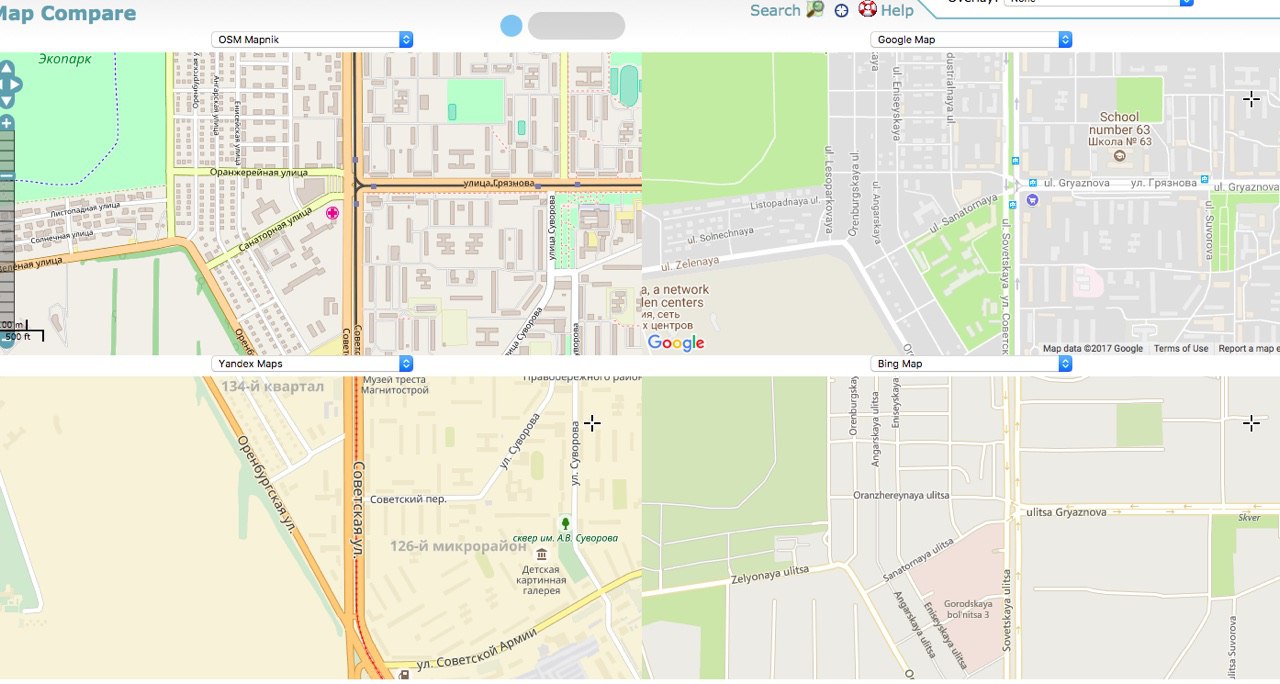
Task: Click the Zelyonaya ulitsa label
Action: click(x=769, y=573)
